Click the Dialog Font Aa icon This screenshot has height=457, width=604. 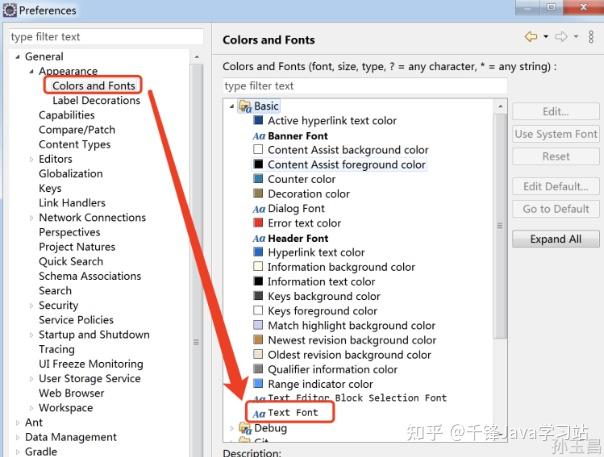point(259,209)
